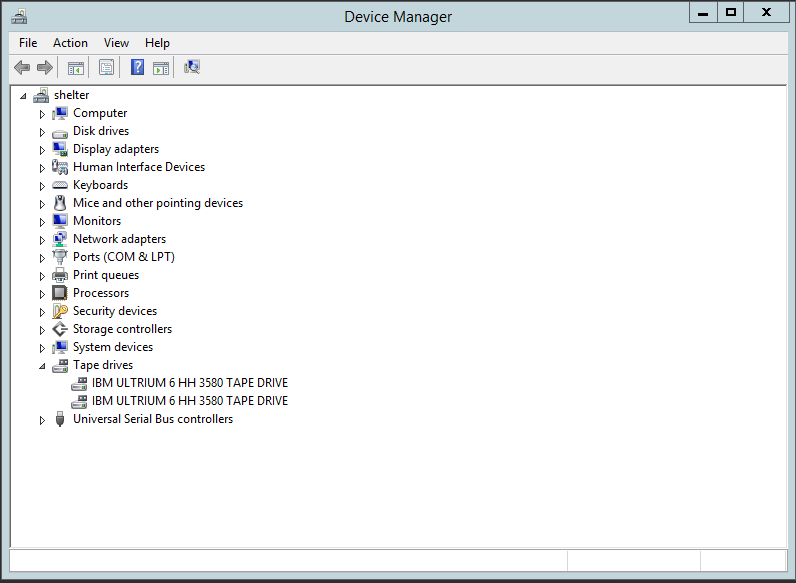Open the View menu

(x=116, y=43)
